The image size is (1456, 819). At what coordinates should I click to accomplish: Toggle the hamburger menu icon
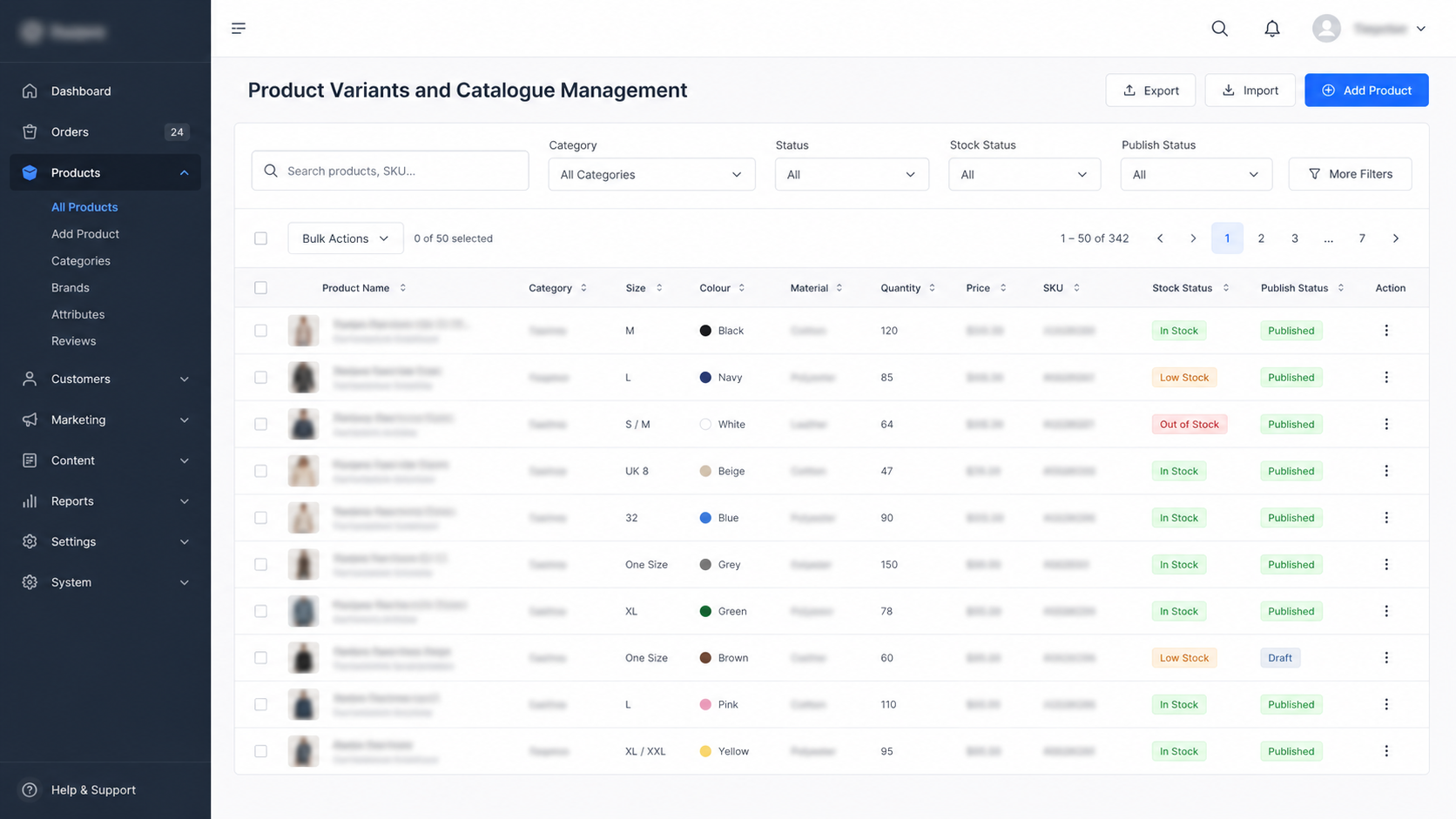[x=239, y=29]
